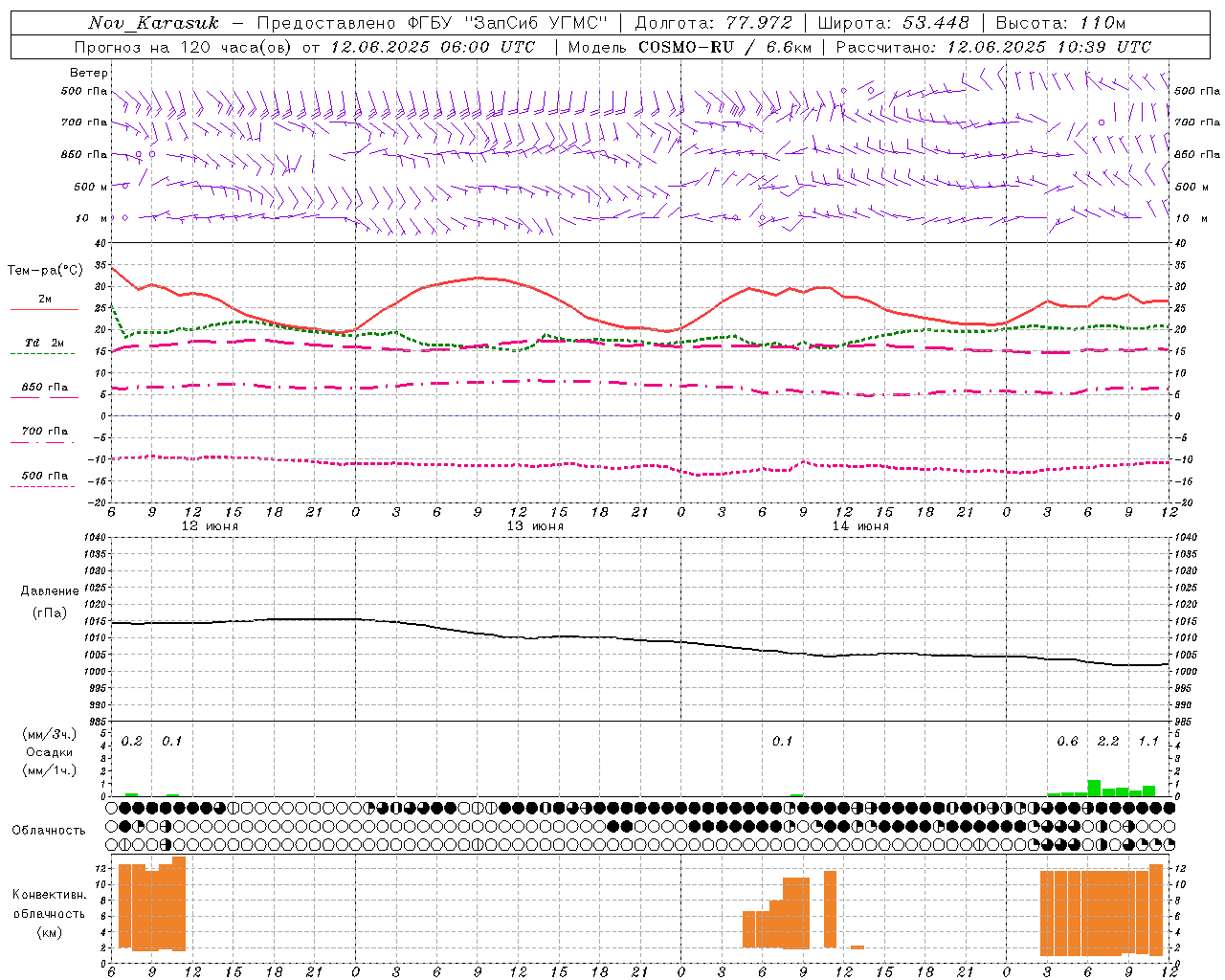Viewport: 1225px width, 980px height.
Task: Click the Nov_Karasuk station title
Action: click(153, 23)
